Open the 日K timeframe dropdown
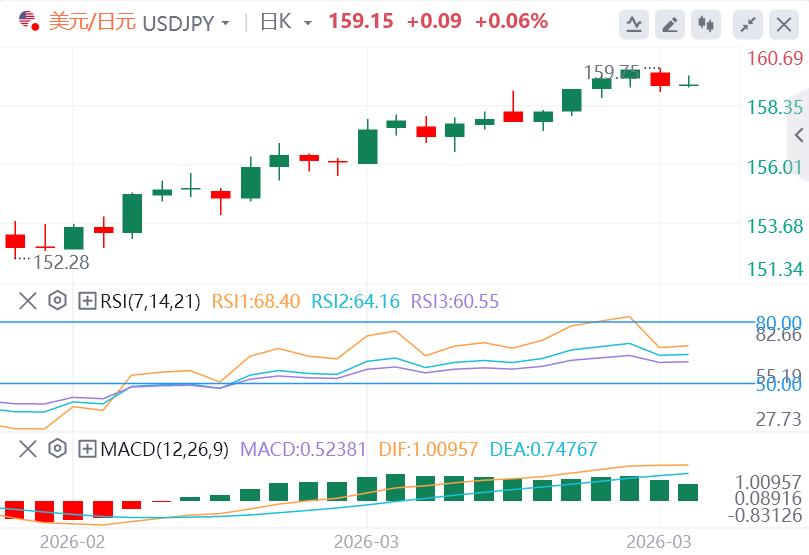Screen dimensions: 809x555 click(286, 22)
